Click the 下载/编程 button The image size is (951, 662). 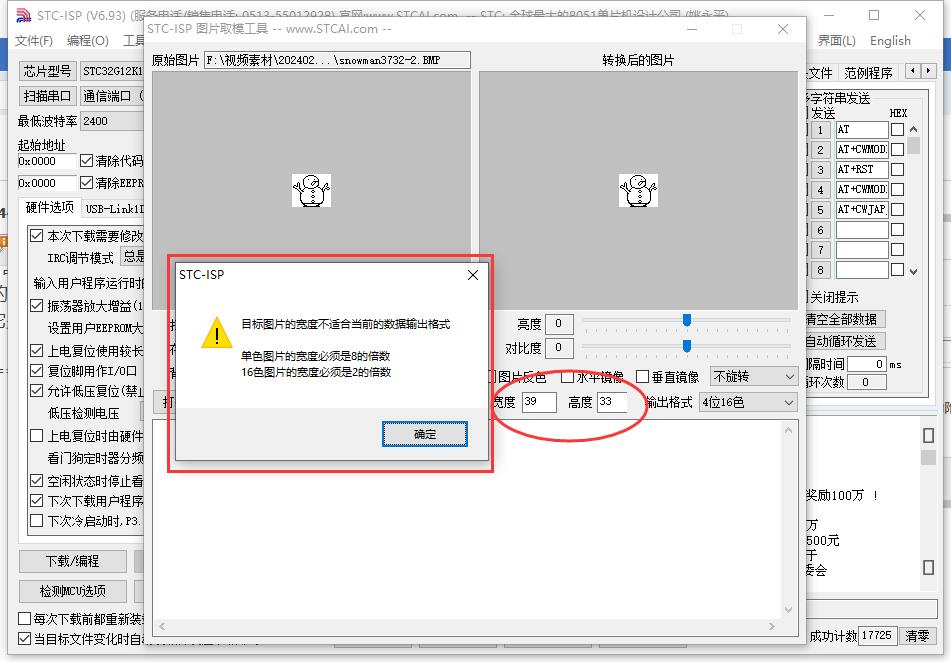[73, 561]
